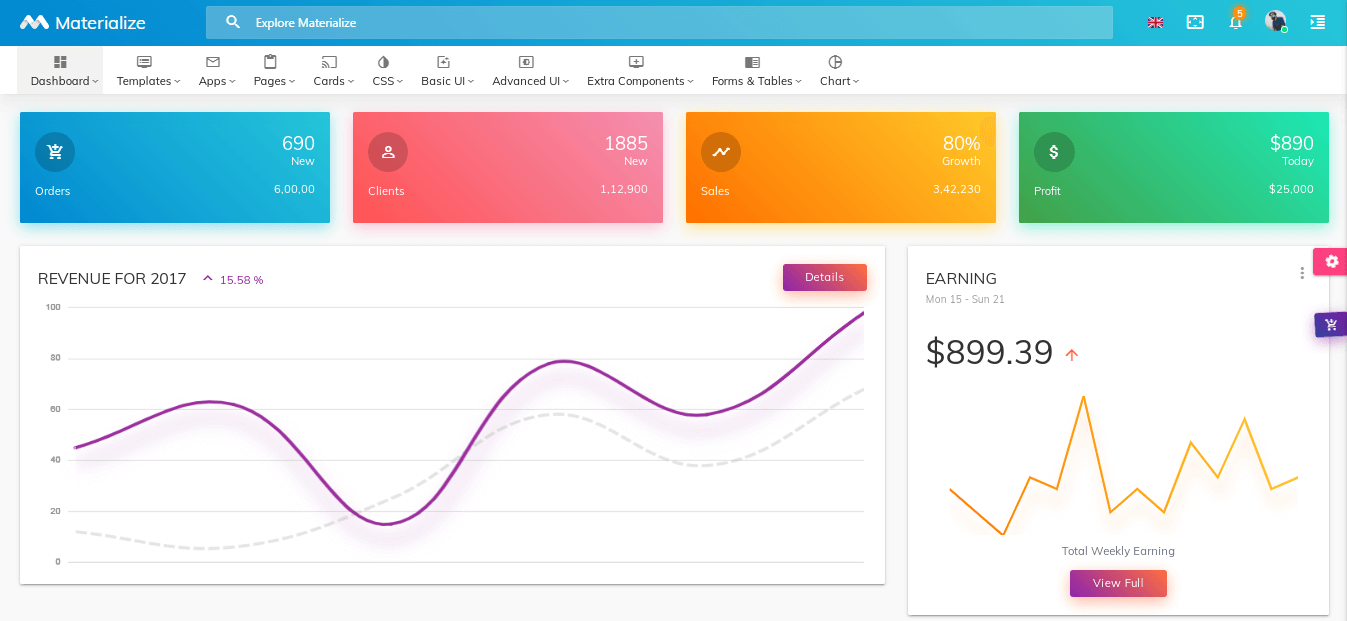Screen dimensions: 1347x621
Task: Click the search magnifier icon
Action: pos(233,22)
